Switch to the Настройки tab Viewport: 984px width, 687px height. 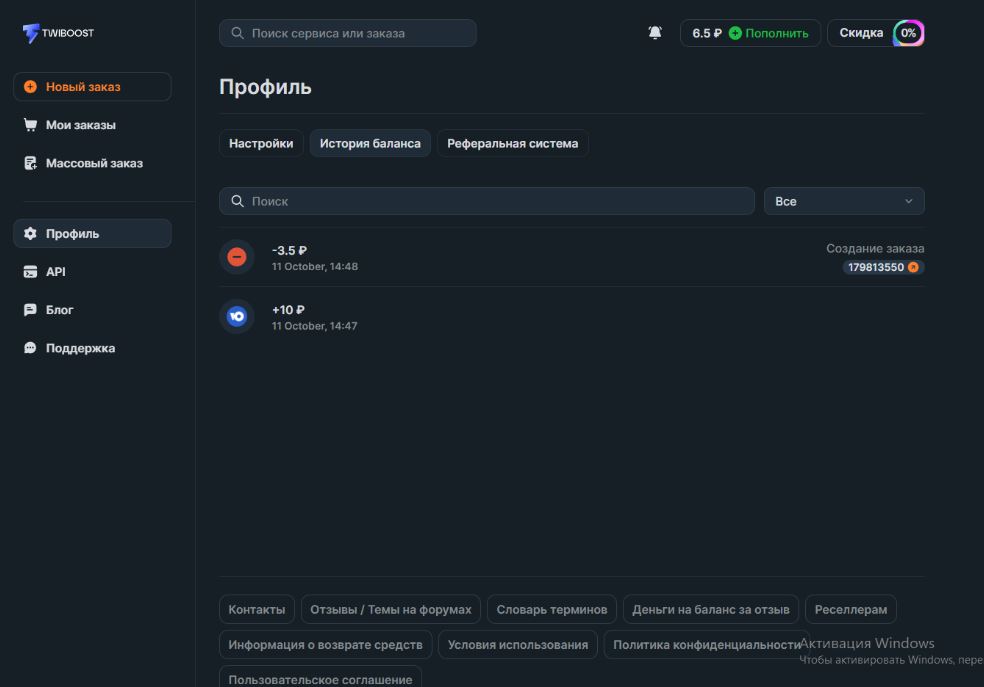click(x=261, y=143)
